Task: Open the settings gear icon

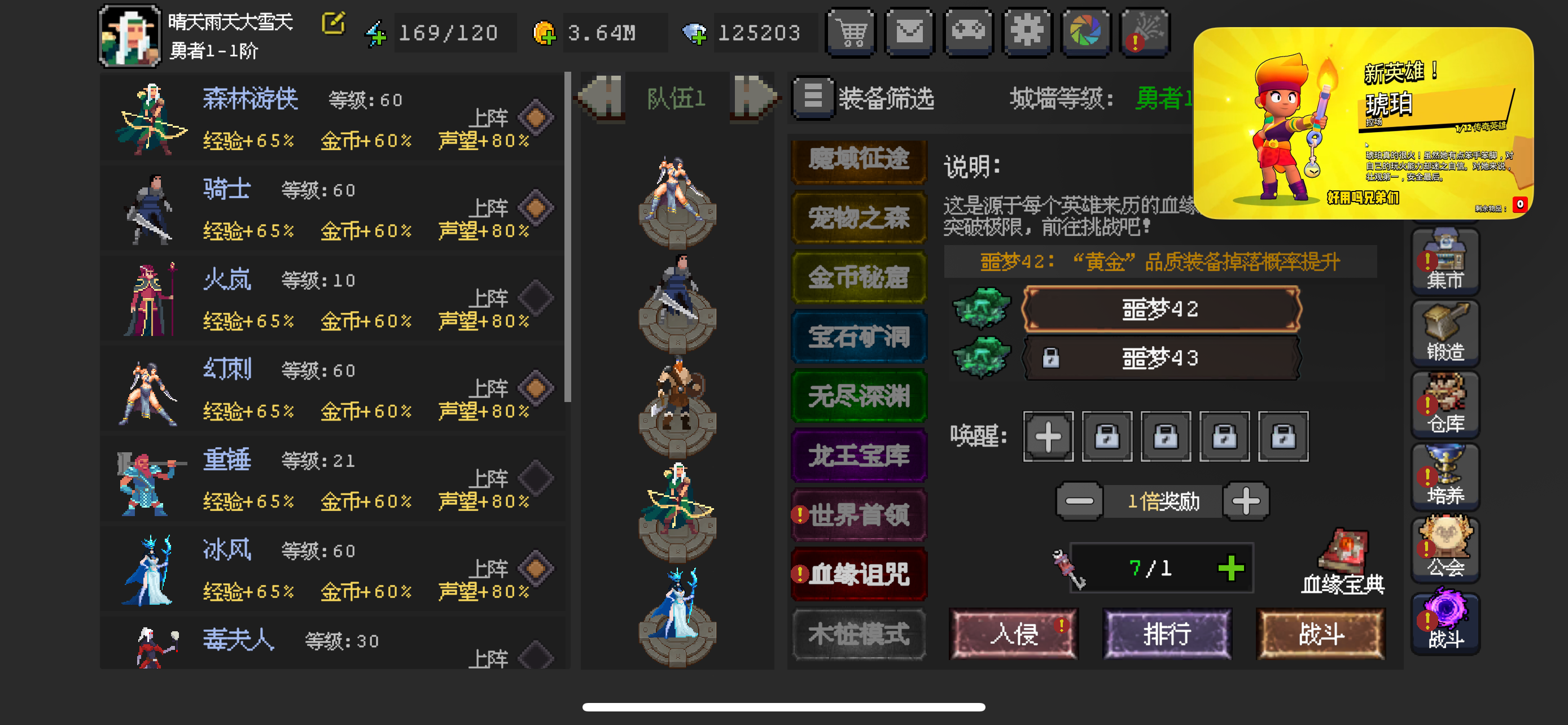Action: click(x=1027, y=32)
